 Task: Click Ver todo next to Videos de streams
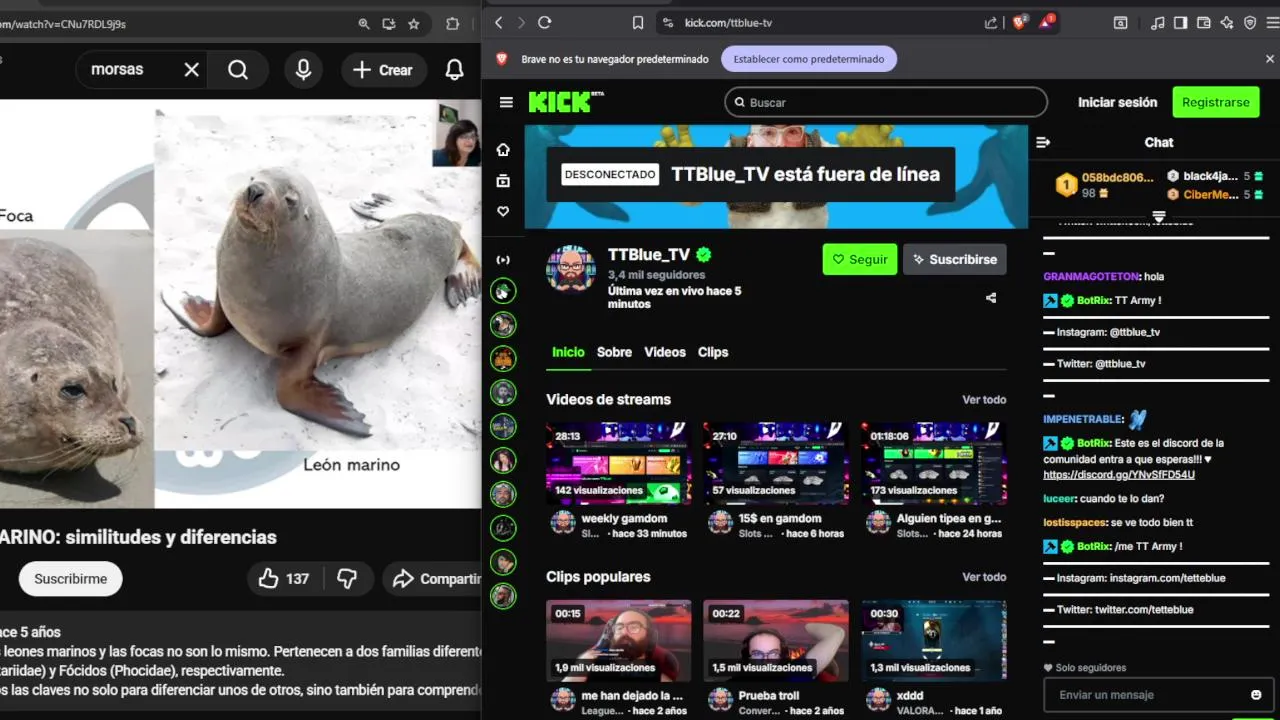point(984,399)
